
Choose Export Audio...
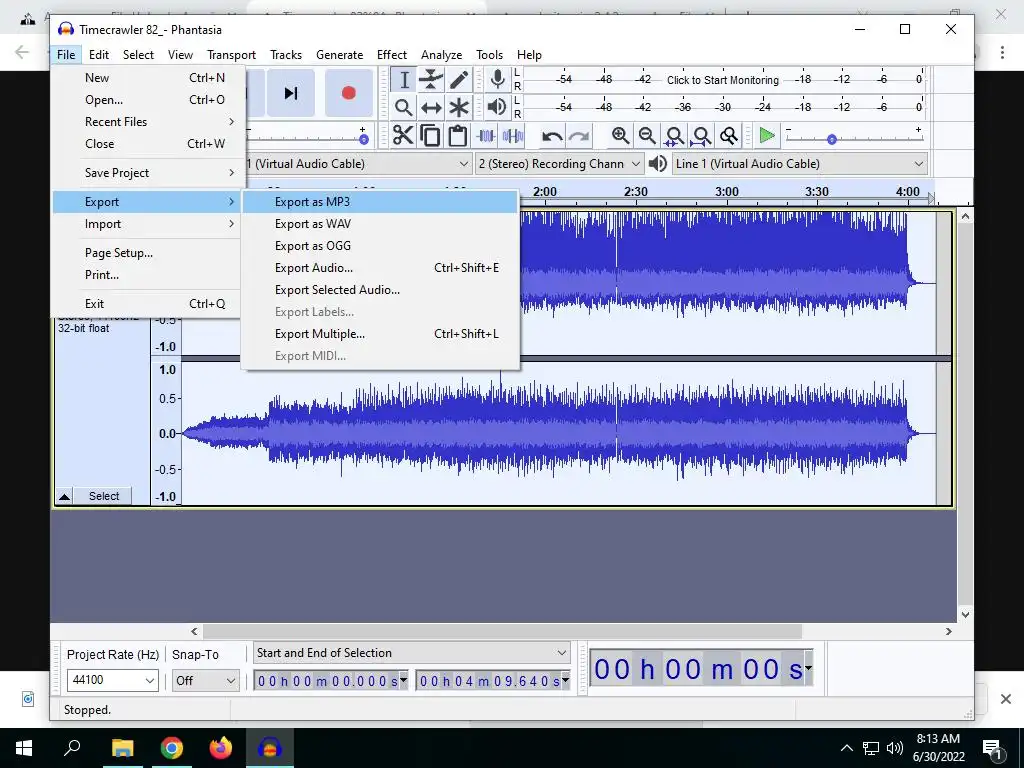click(381, 268)
